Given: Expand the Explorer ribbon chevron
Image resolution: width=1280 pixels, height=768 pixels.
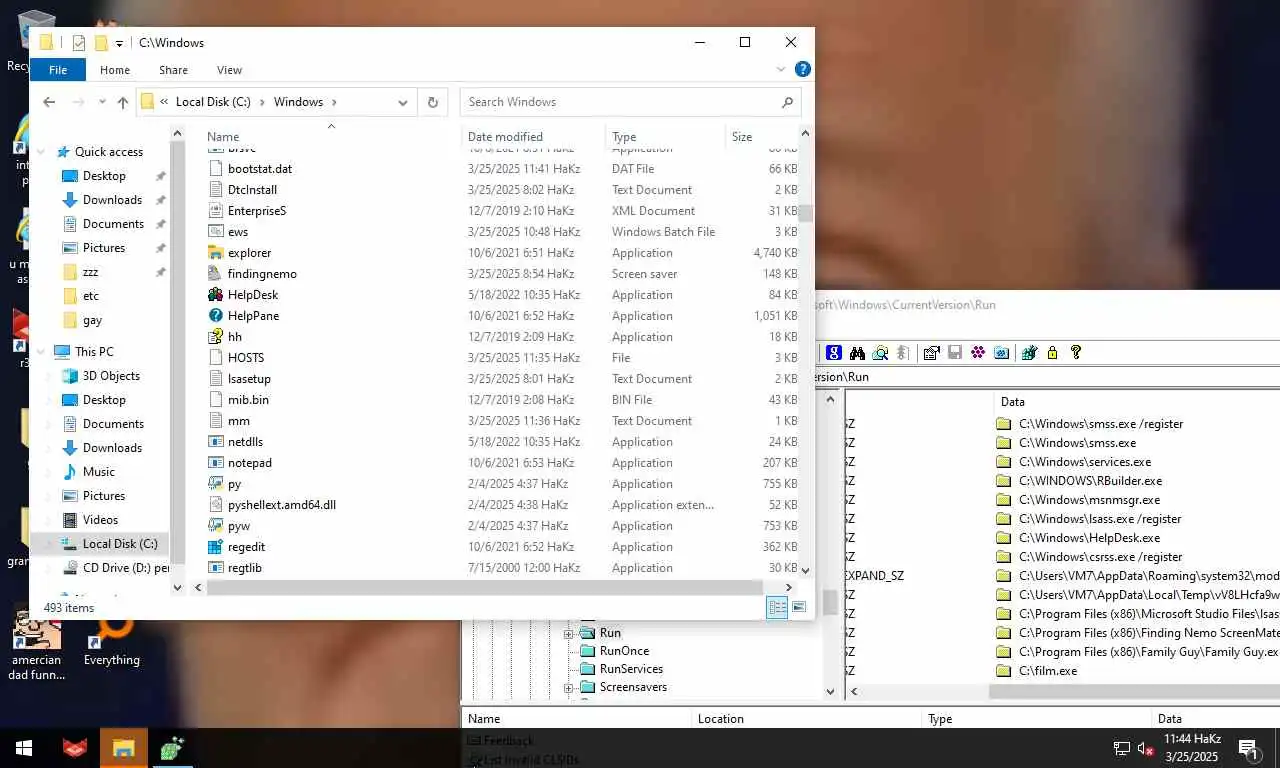Looking at the screenshot, I should pos(781,69).
